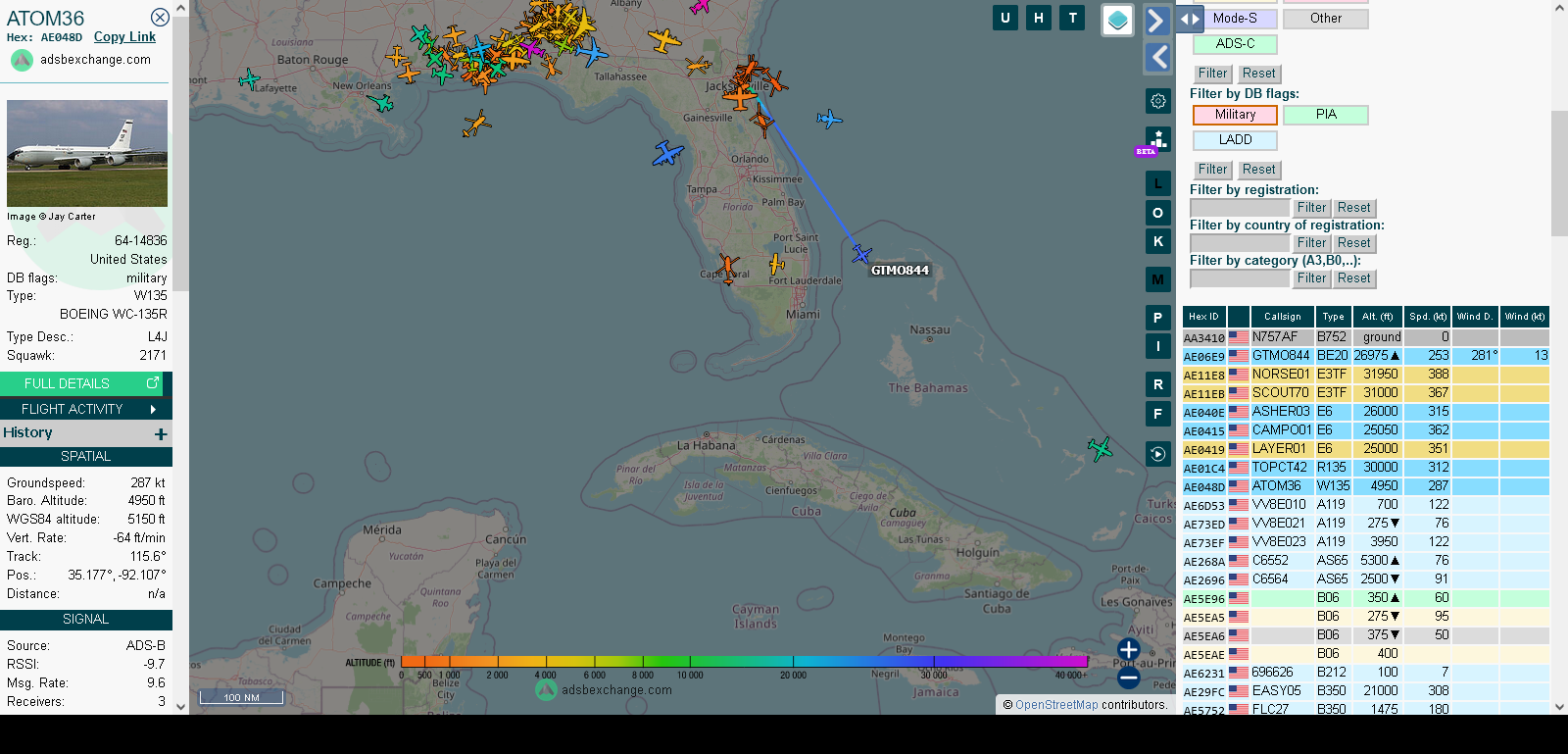Select the TOPCT42 row in aircraft table
The width and height of the screenshot is (1568, 754).
pyautogui.click(x=1365, y=468)
